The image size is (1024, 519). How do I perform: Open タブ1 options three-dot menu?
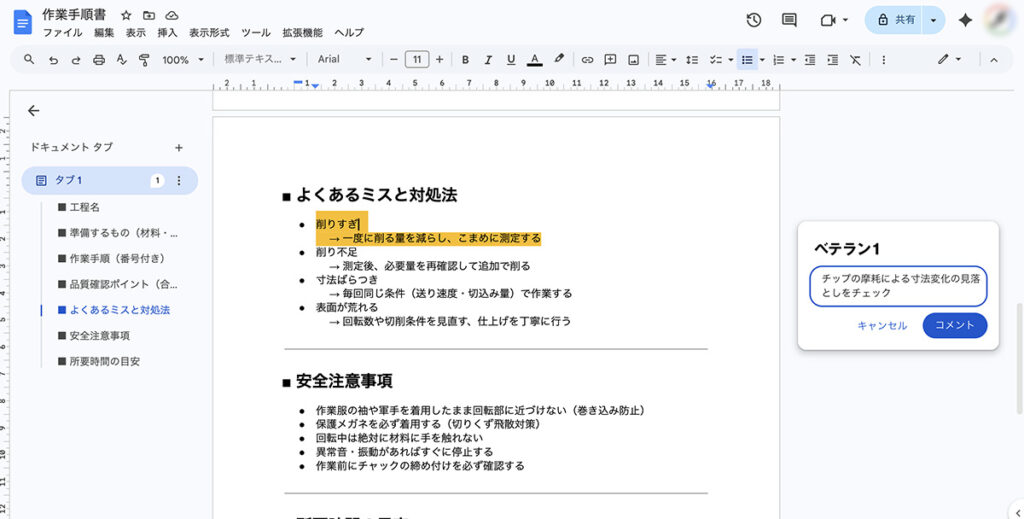pyautogui.click(x=179, y=180)
